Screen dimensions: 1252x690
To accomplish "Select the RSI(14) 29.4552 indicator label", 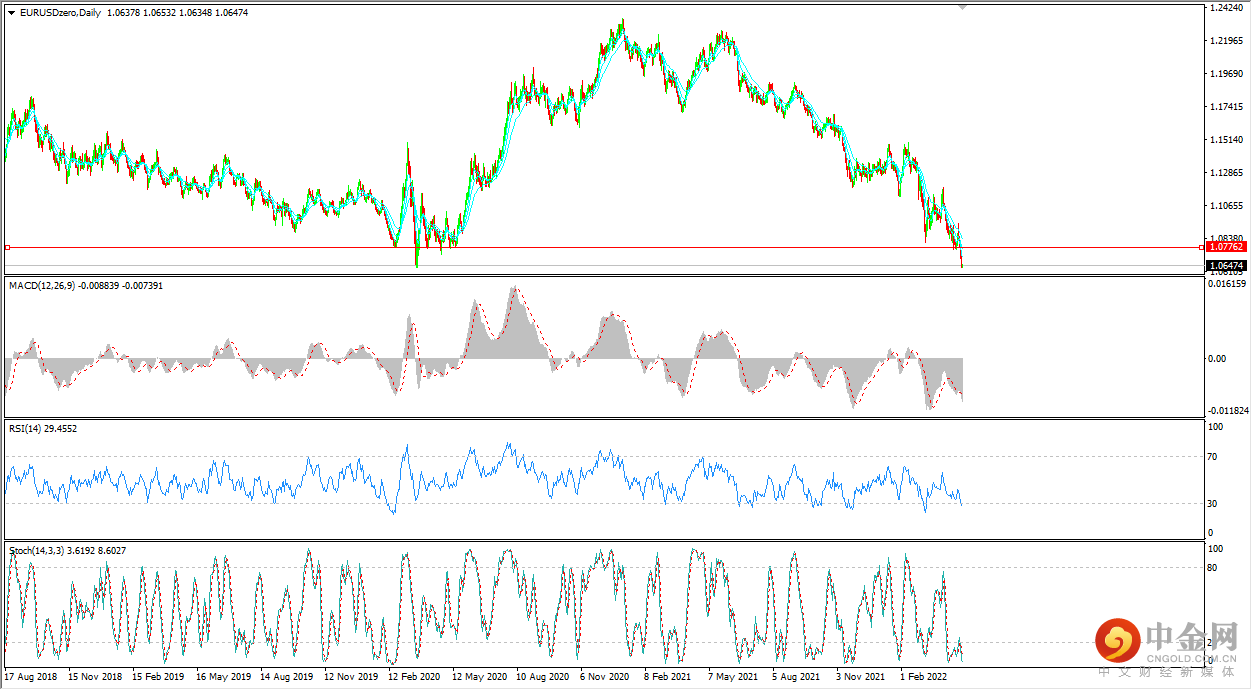I will pyautogui.click(x=43, y=428).
